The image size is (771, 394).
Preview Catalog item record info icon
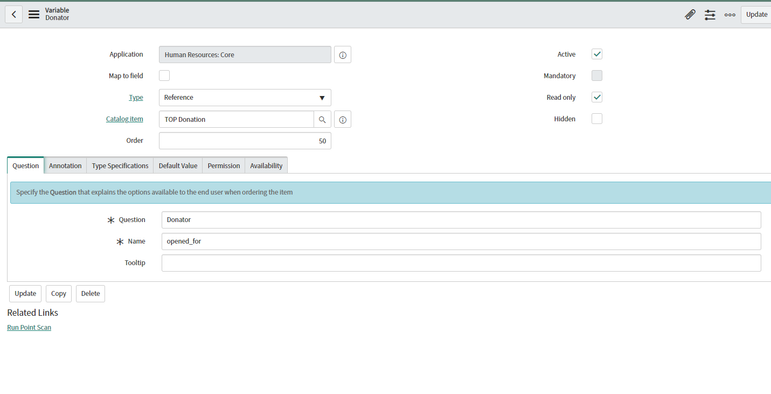click(343, 119)
